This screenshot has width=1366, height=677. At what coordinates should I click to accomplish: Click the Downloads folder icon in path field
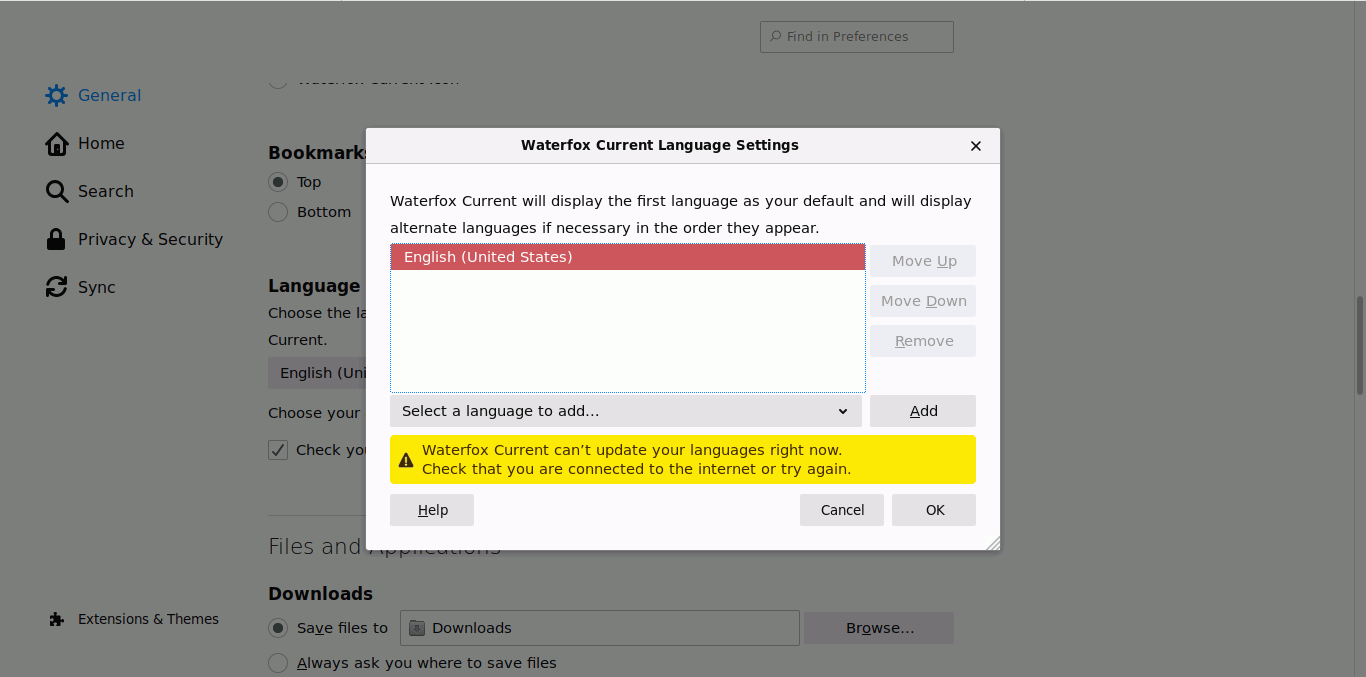point(418,629)
